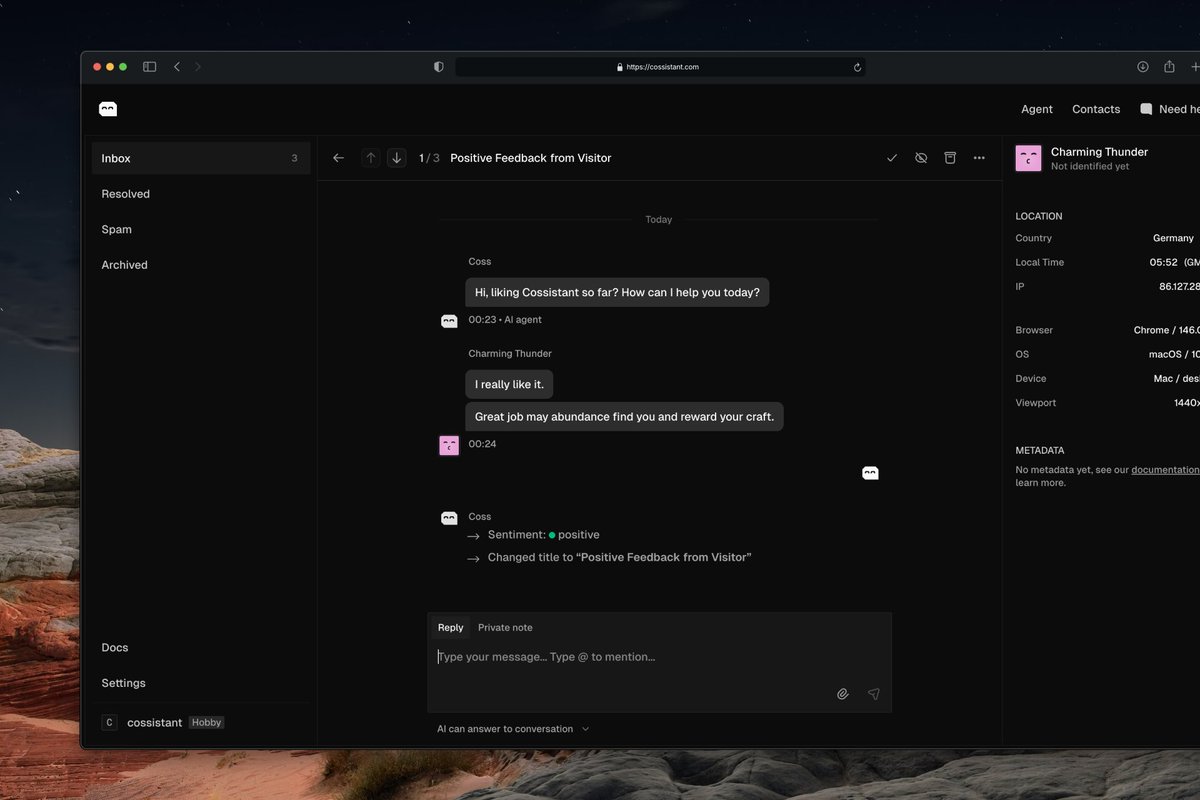Image resolution: width=1200 pixels, height=800 pixels.
Task: Open Contacts in top navigation
Action: (x=1096, y=109)
